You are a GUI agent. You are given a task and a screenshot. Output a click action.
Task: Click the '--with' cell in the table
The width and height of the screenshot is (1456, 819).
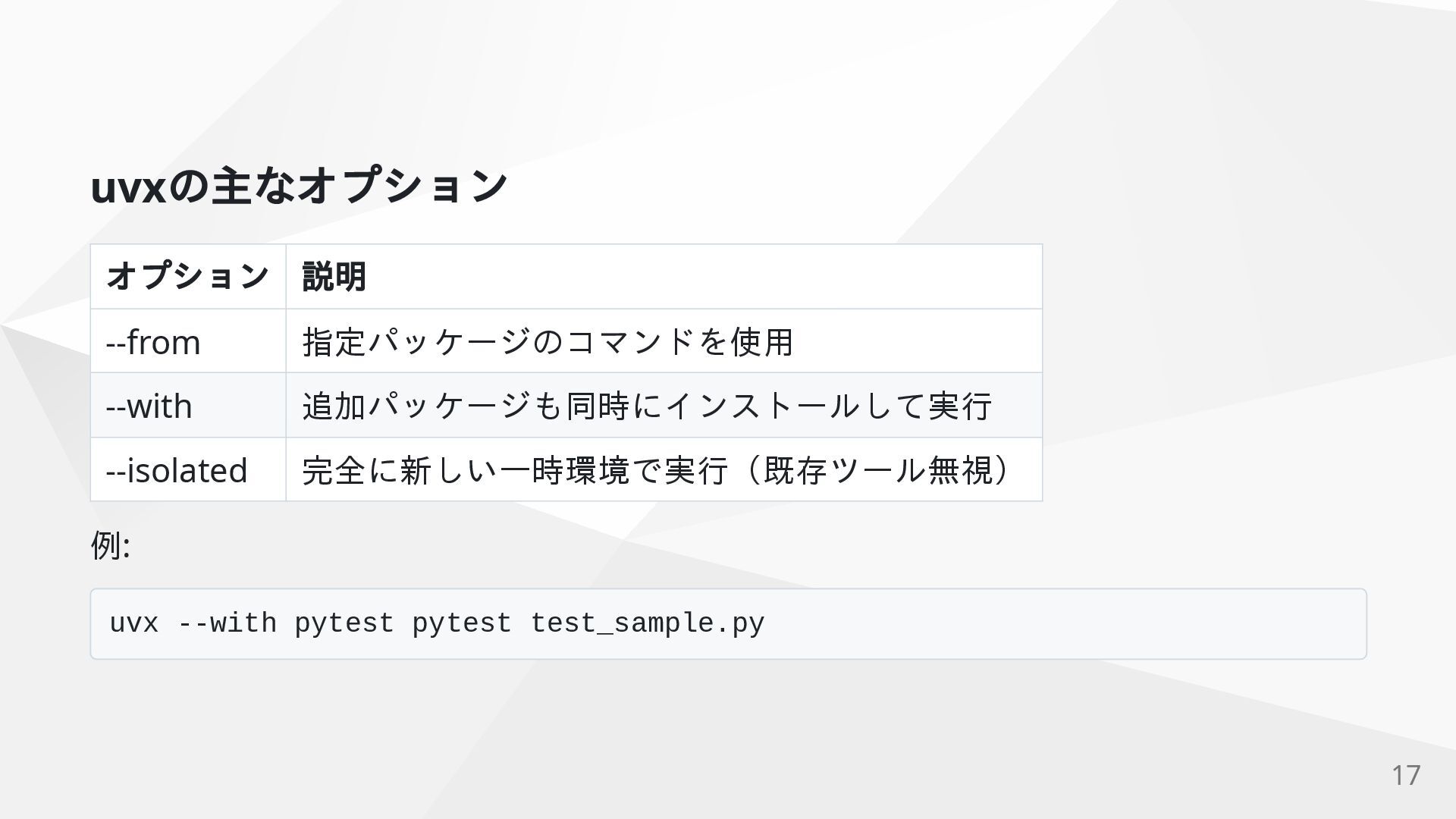[149, 406]
